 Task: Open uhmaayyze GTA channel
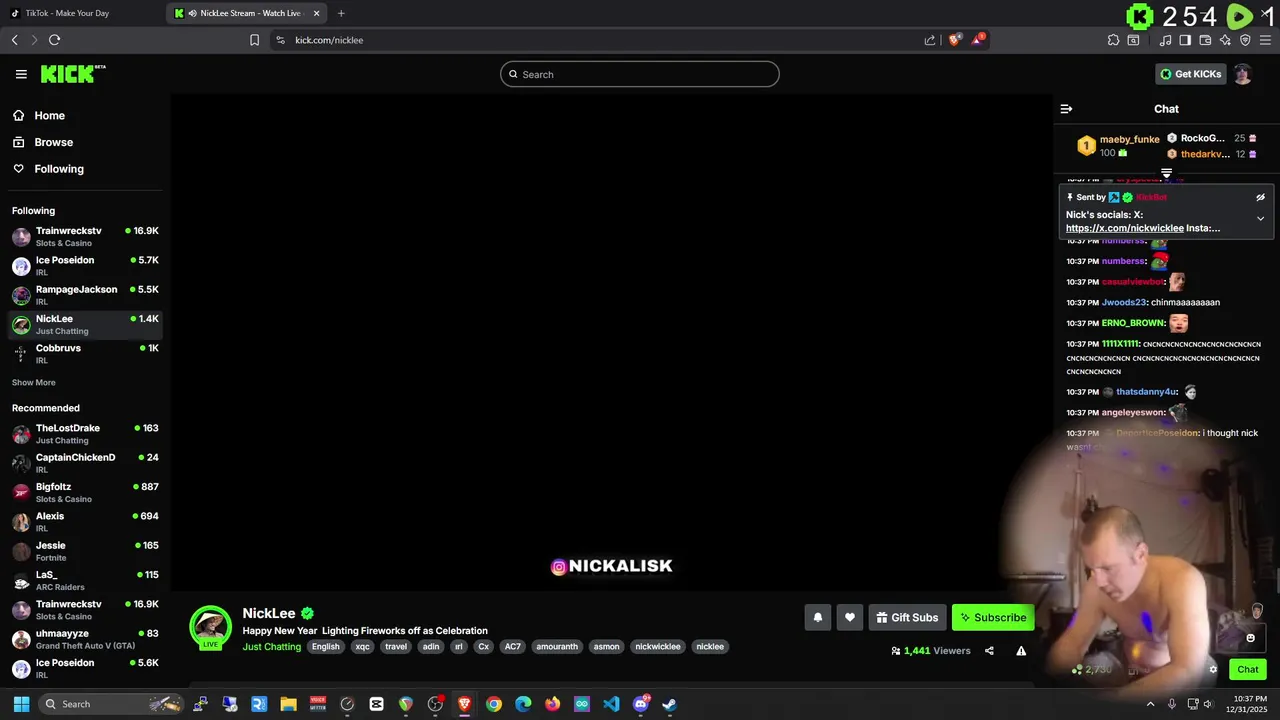coord(85,639)
